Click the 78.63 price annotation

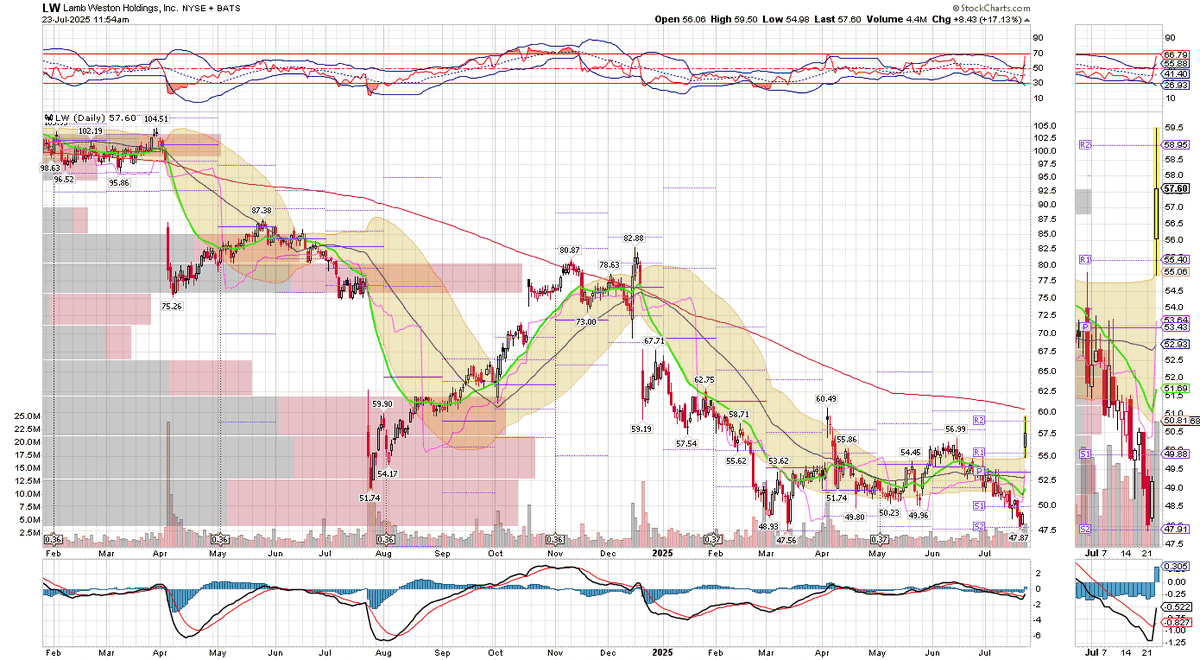609,265
